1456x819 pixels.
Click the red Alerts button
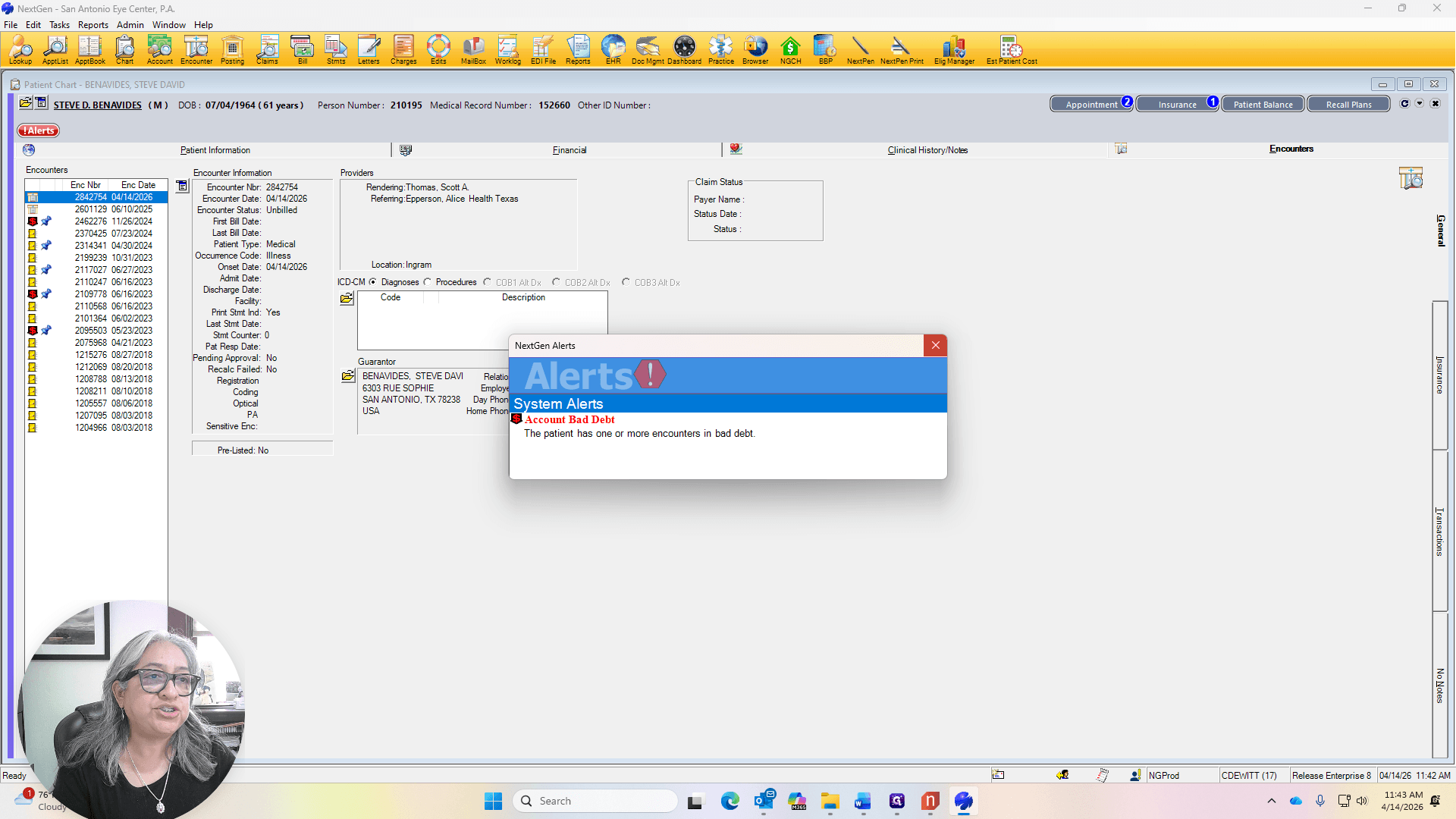tap(39, 130)
